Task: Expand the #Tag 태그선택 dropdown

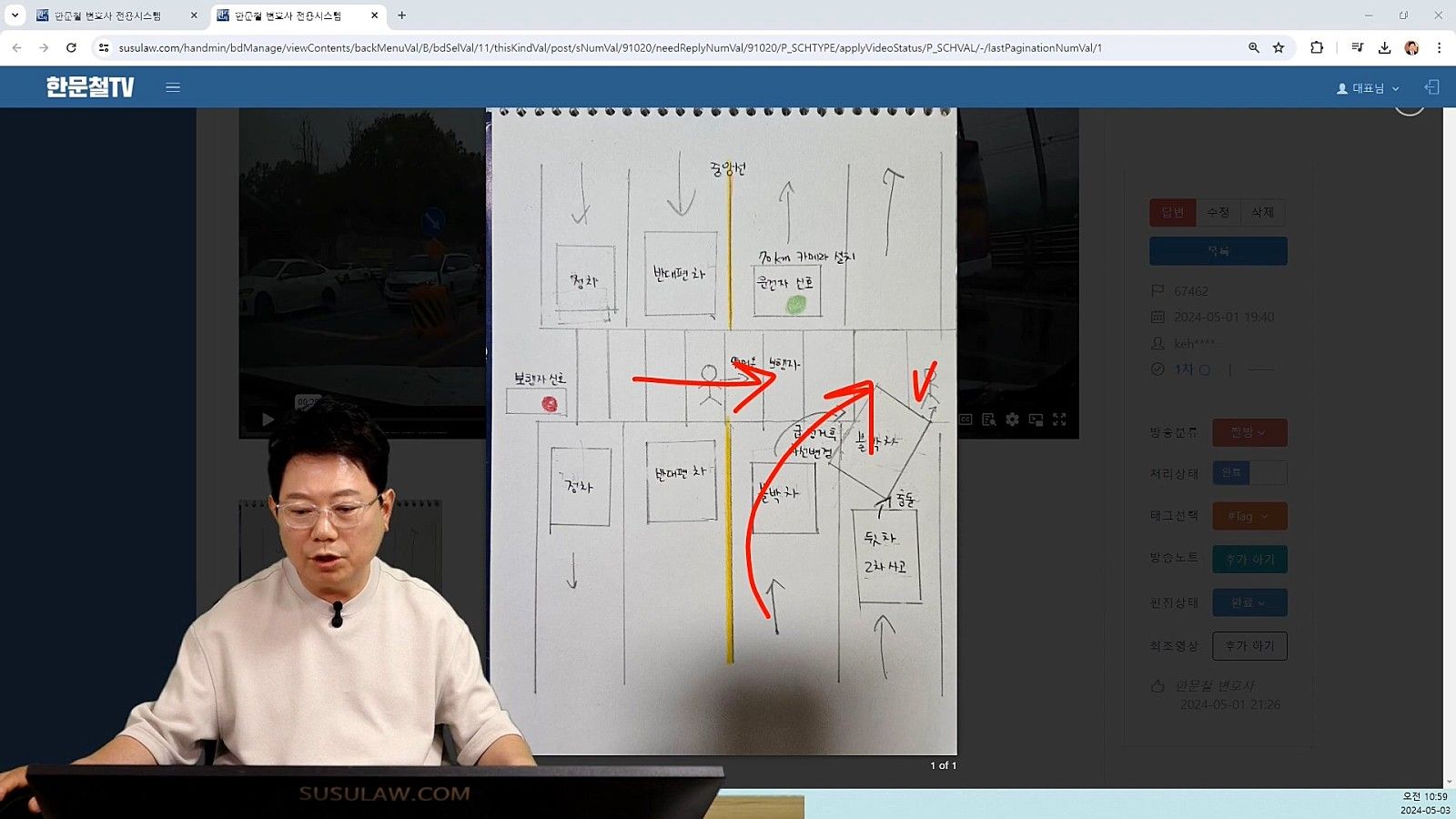Action: coord(1249,515)
